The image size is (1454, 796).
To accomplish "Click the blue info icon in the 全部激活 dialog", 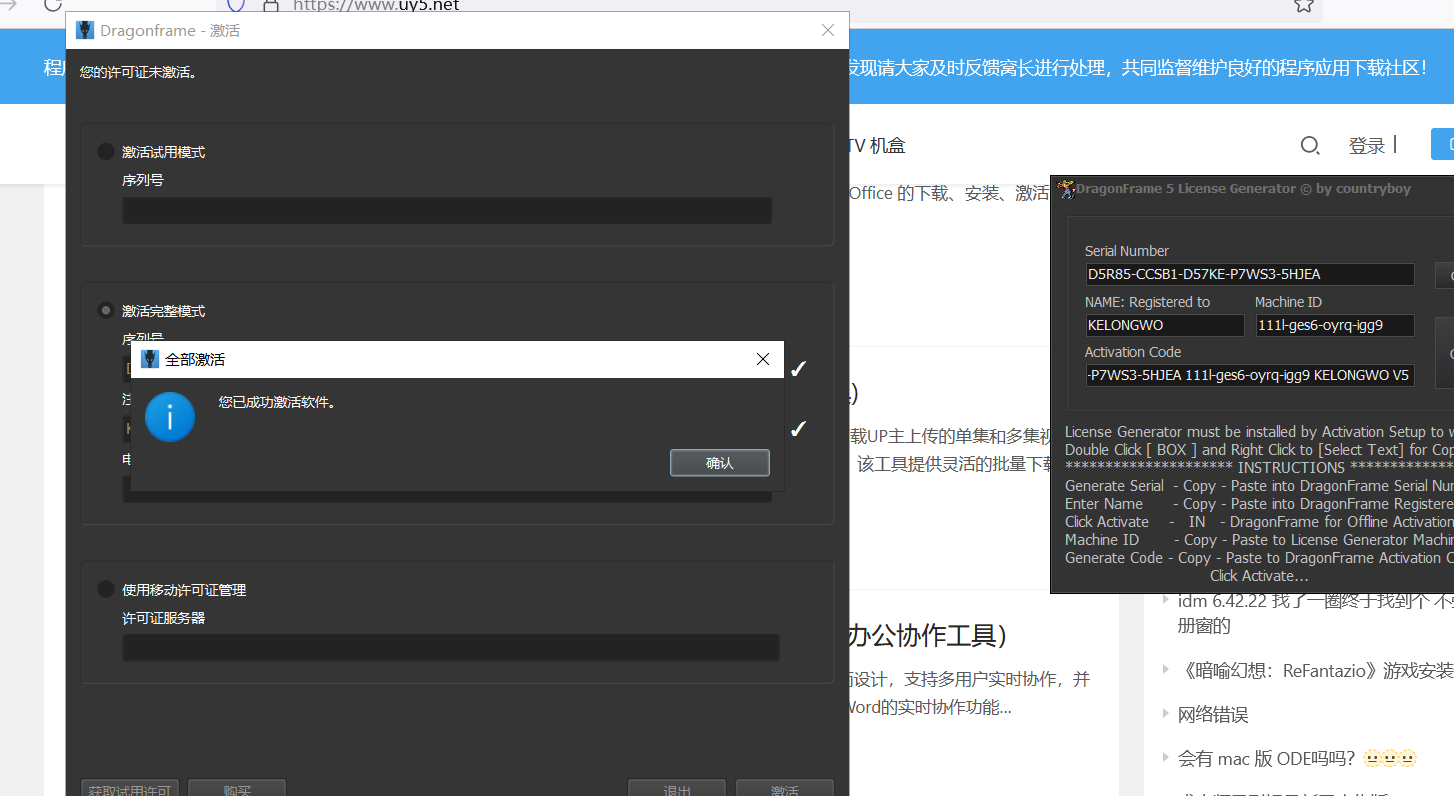I will [170, 417].
